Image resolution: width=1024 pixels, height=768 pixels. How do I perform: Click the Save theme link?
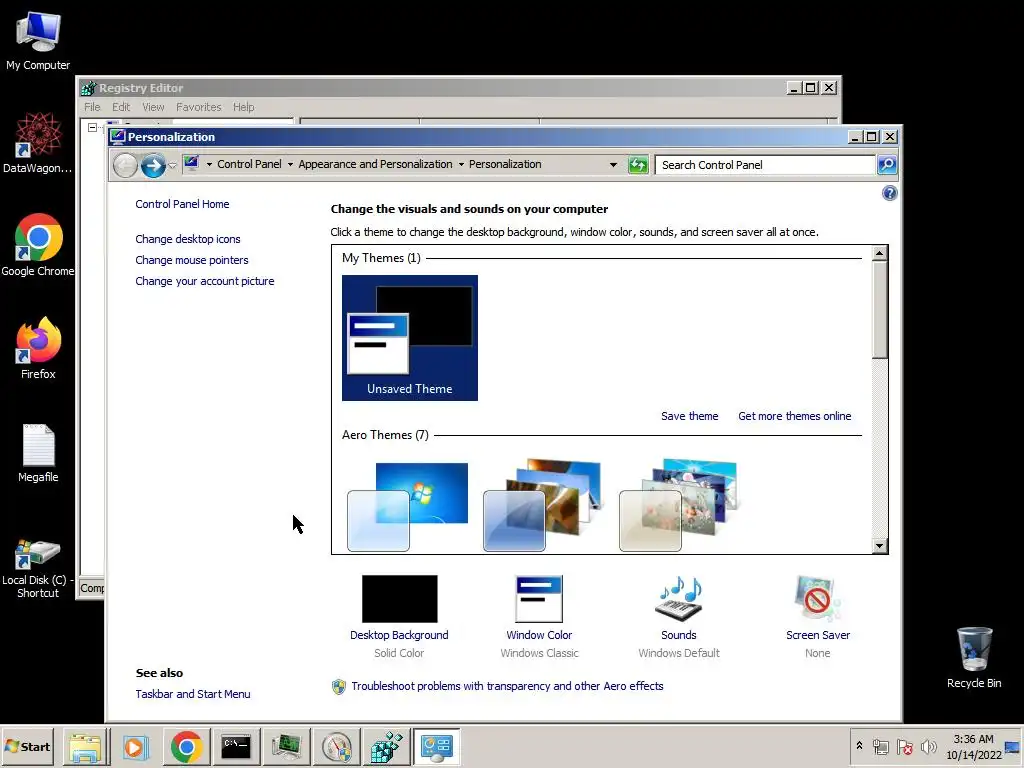pyautogui.click(x=689, y=416)
